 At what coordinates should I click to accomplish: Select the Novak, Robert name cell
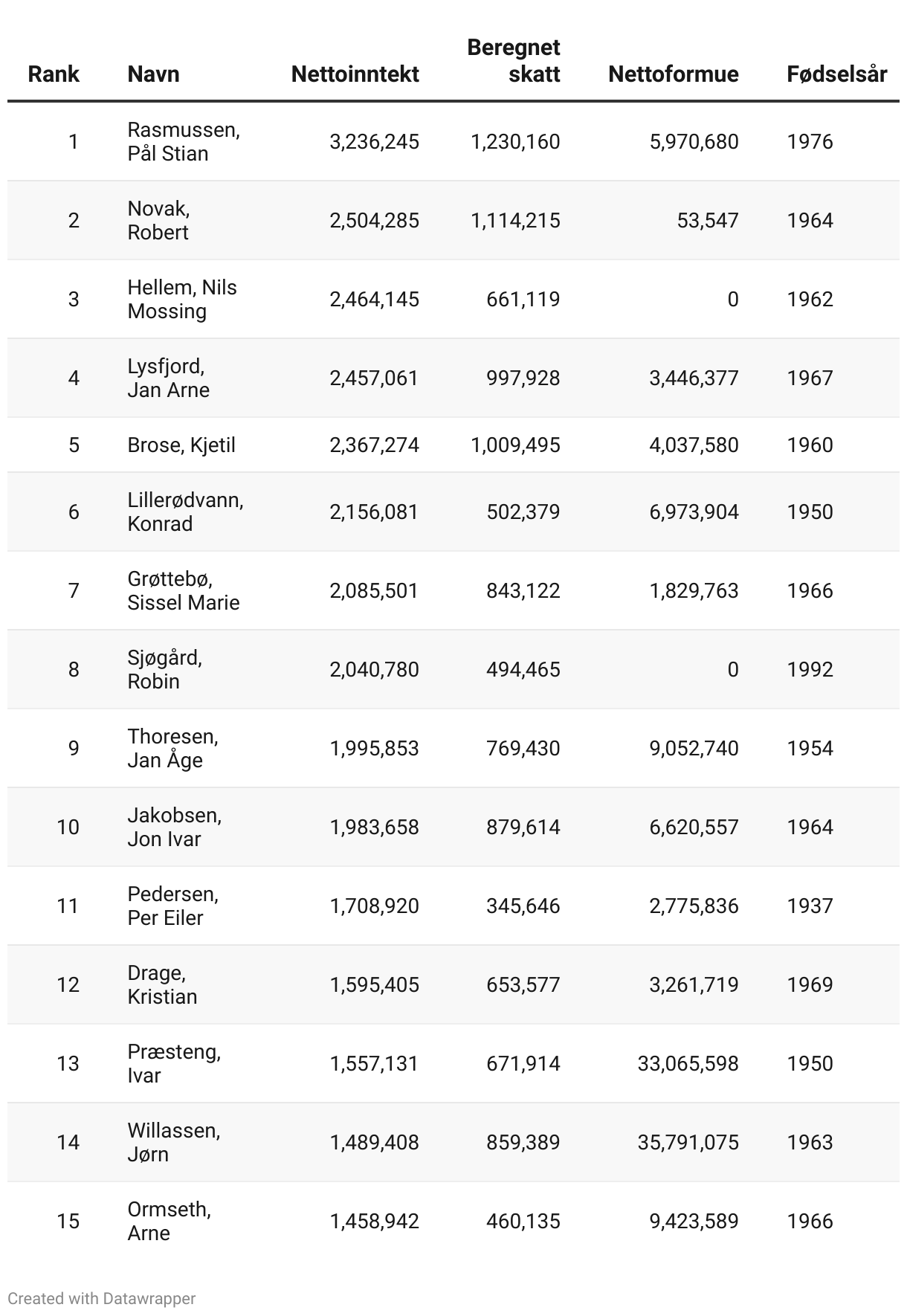[x=158, y=220]
